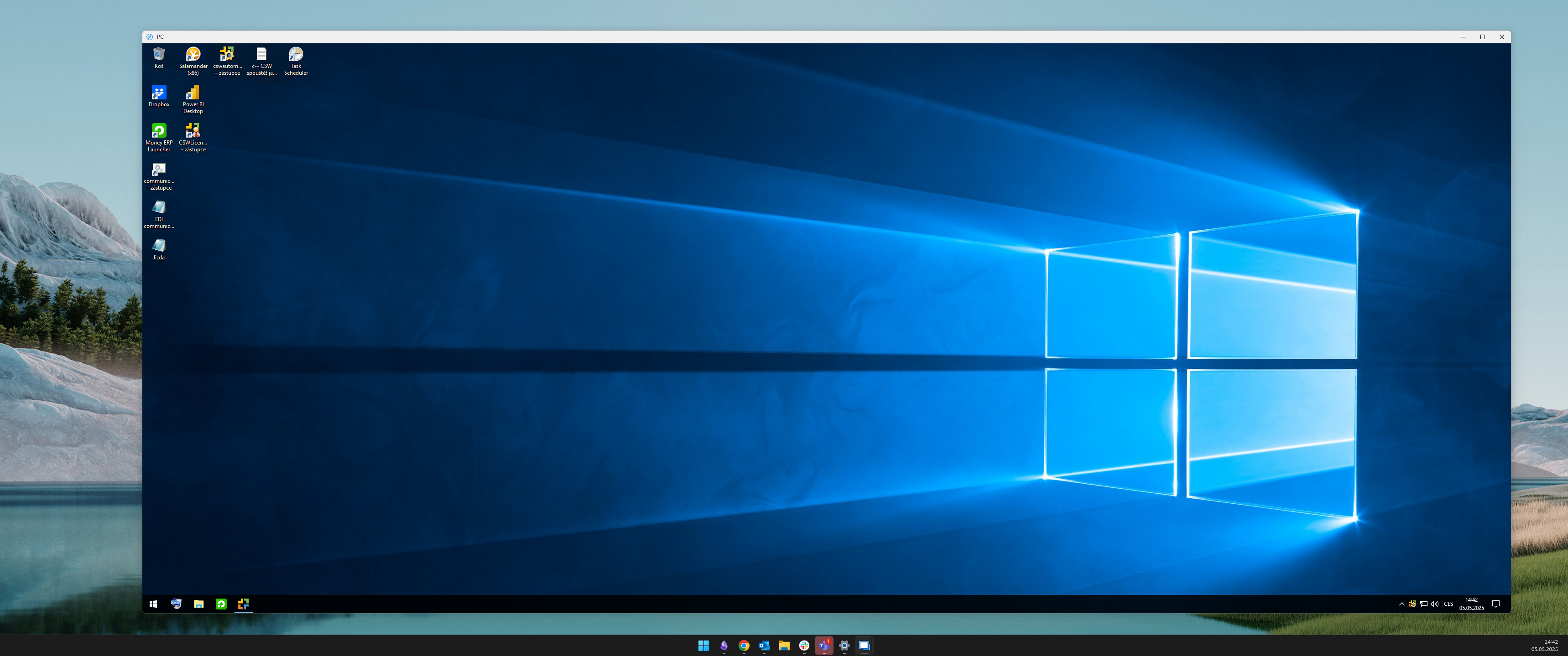
Task: Select the Money ERP Launcher desktop icon
Action: pos(159,138)
